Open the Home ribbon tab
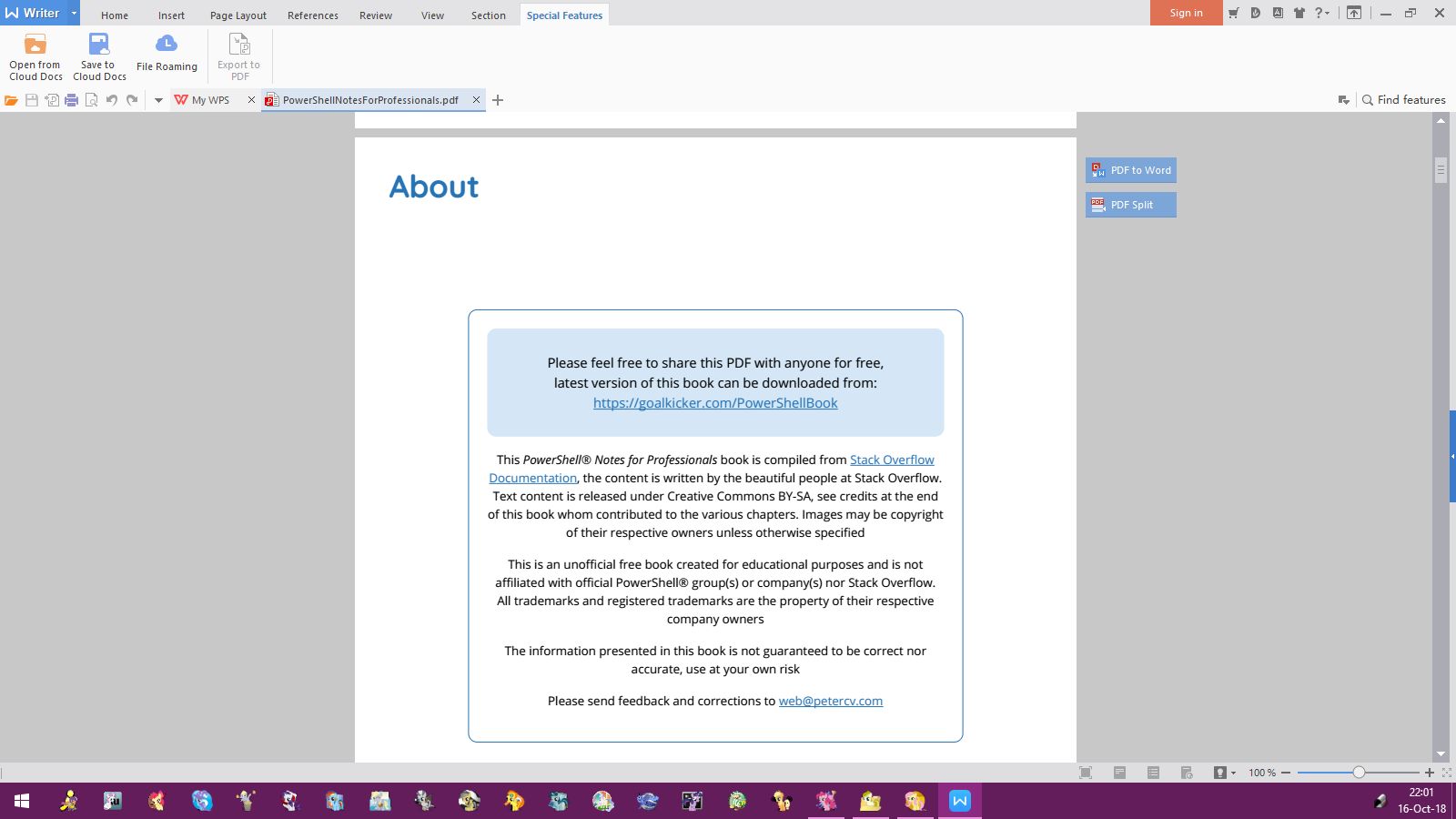The image size is (1456, 819). click(115, 15)
